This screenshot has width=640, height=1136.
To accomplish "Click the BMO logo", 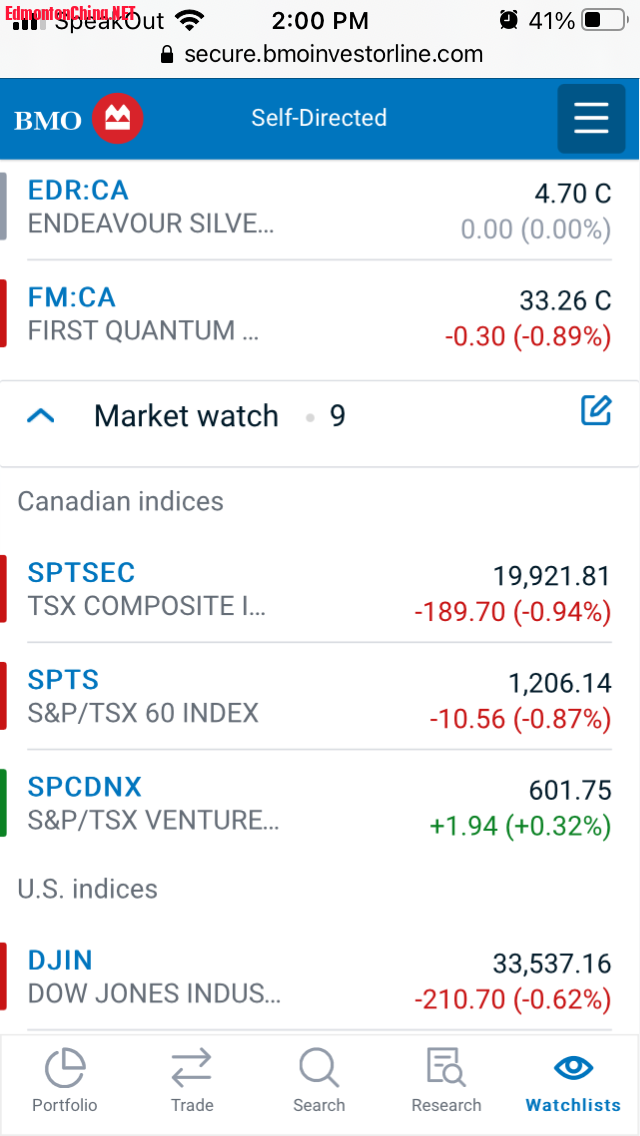I will (x=79, y=120).
